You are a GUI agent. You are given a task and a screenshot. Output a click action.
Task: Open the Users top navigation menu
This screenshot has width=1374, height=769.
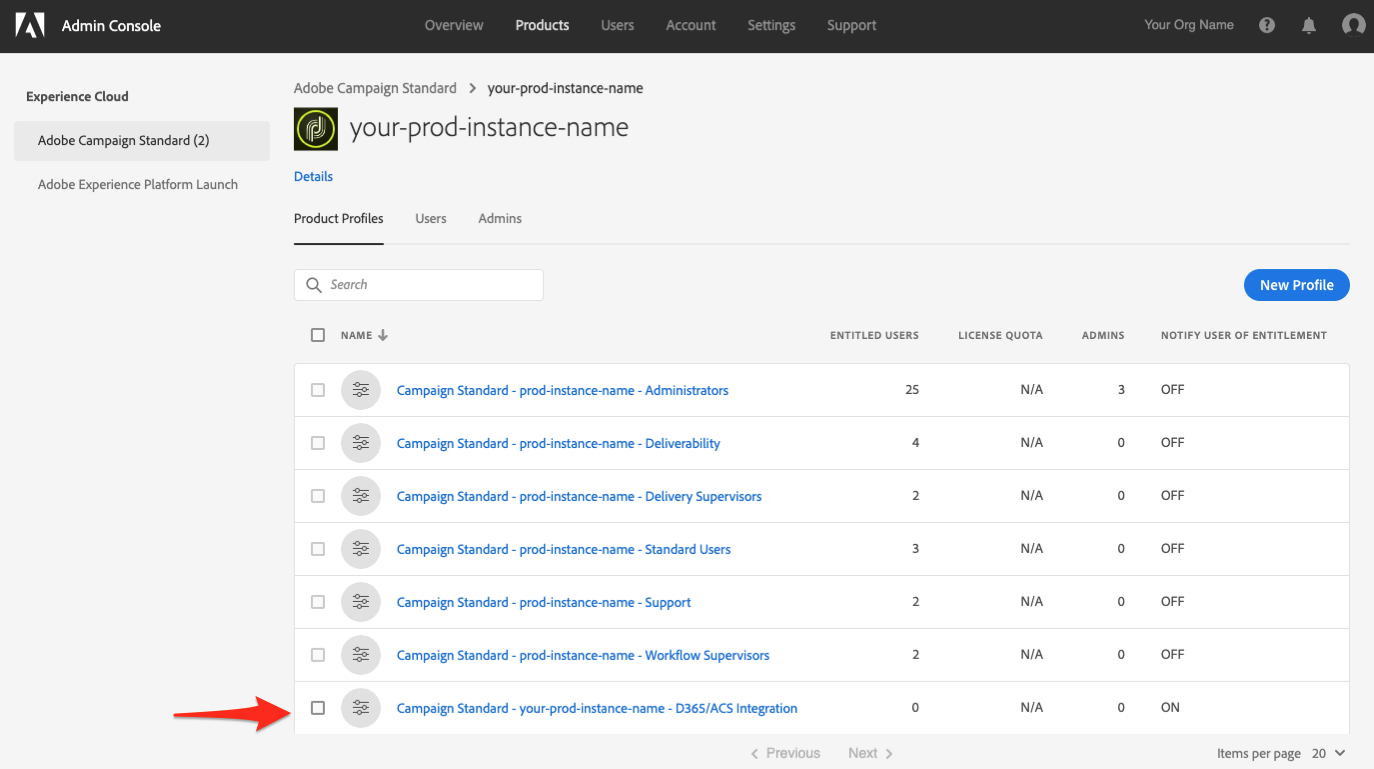pos(617,25)
